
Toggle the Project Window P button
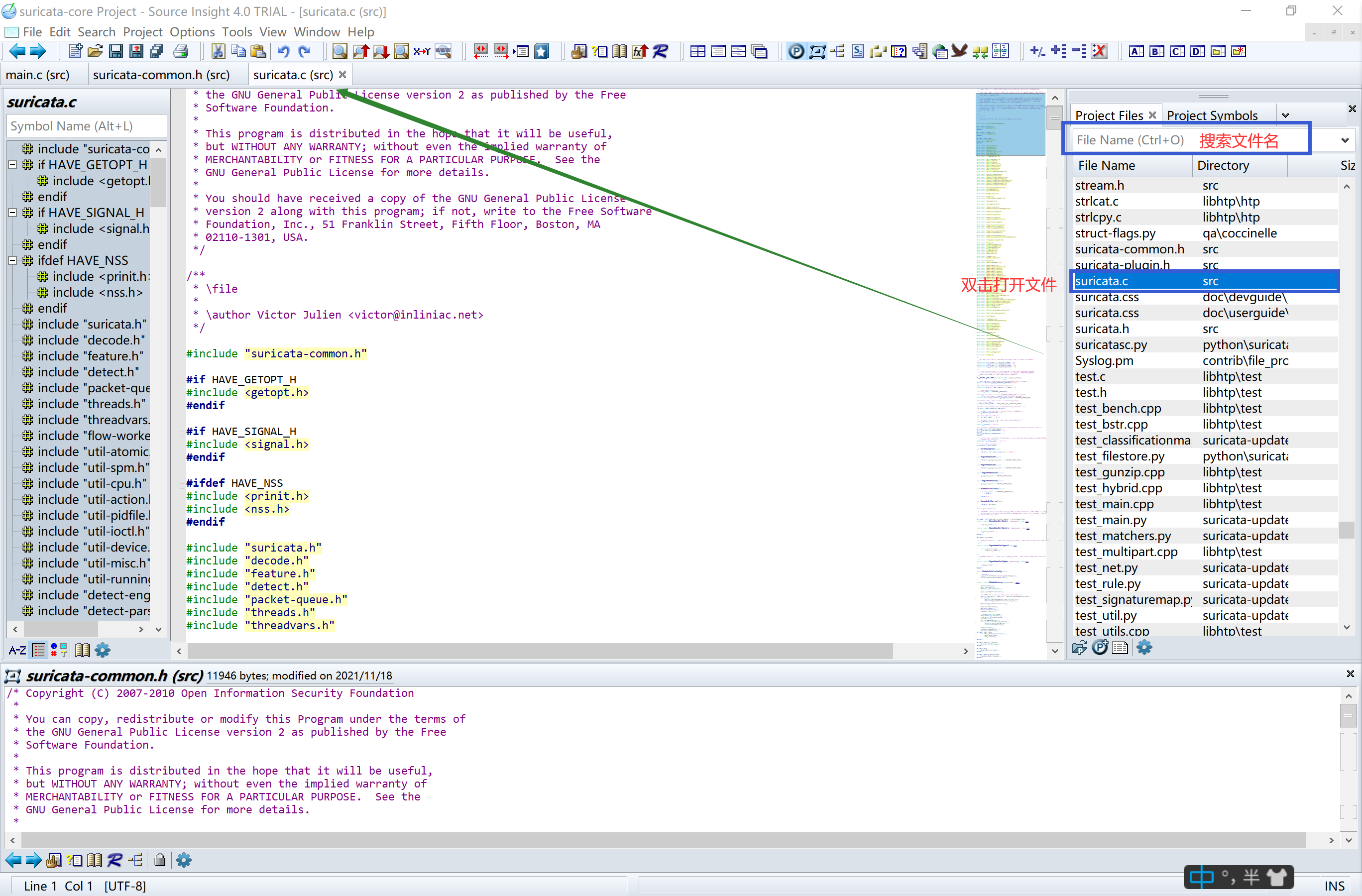[796, 51]
